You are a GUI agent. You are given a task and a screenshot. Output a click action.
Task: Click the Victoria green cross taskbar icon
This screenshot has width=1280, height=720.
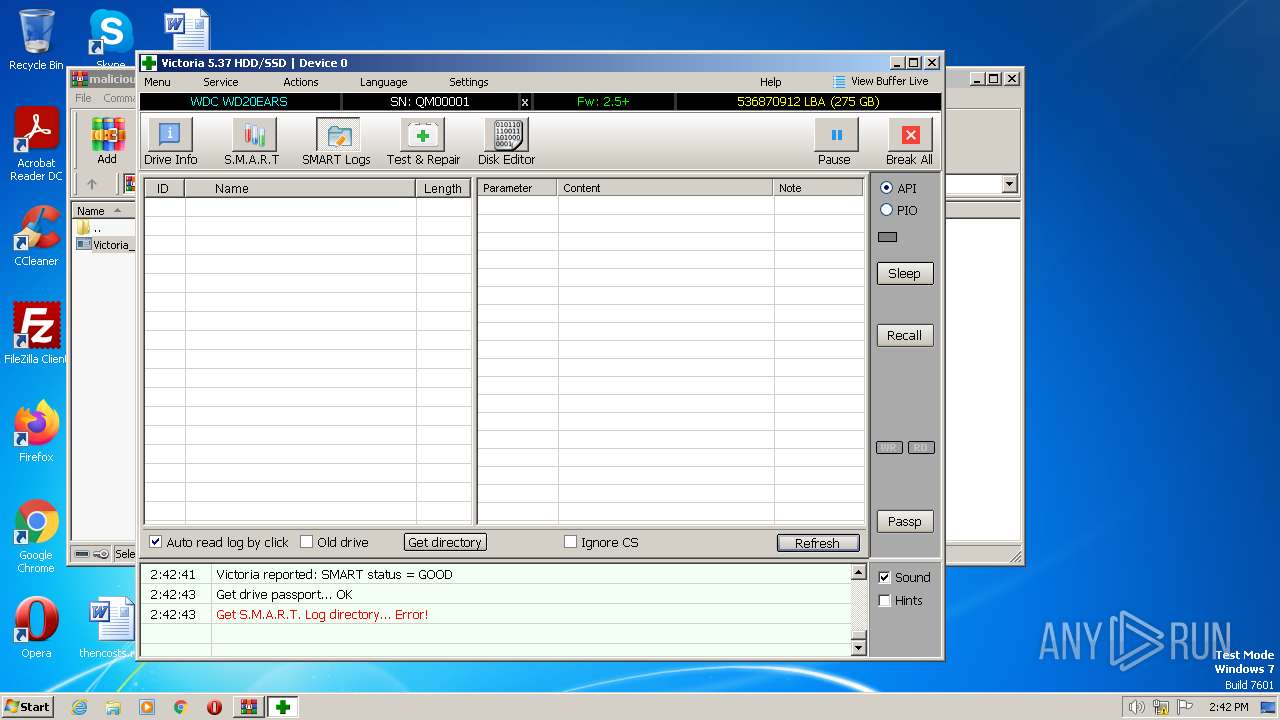[x=283, y=707]
